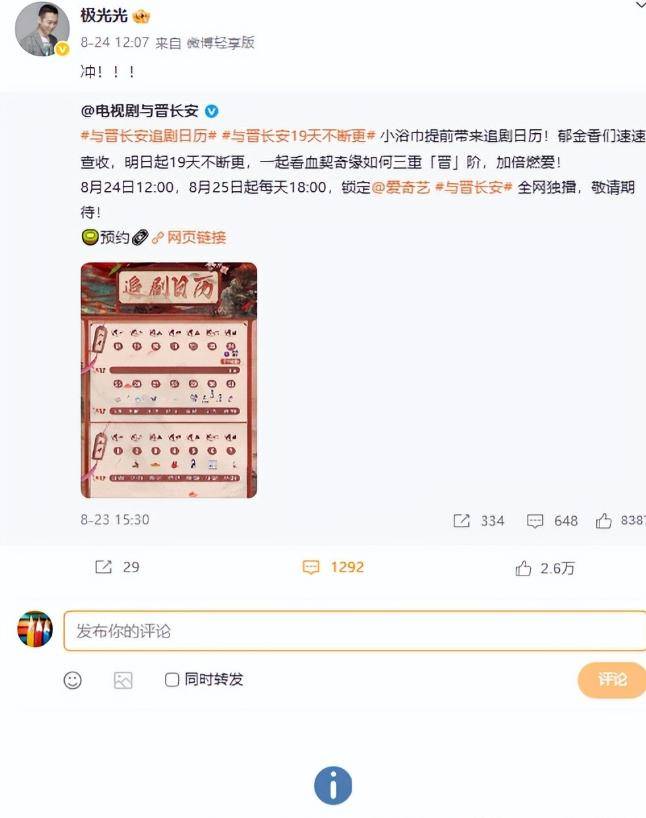Open comments icon showing 1292
The height and width of the screenshot is (818, 646).
pos(311,567)
